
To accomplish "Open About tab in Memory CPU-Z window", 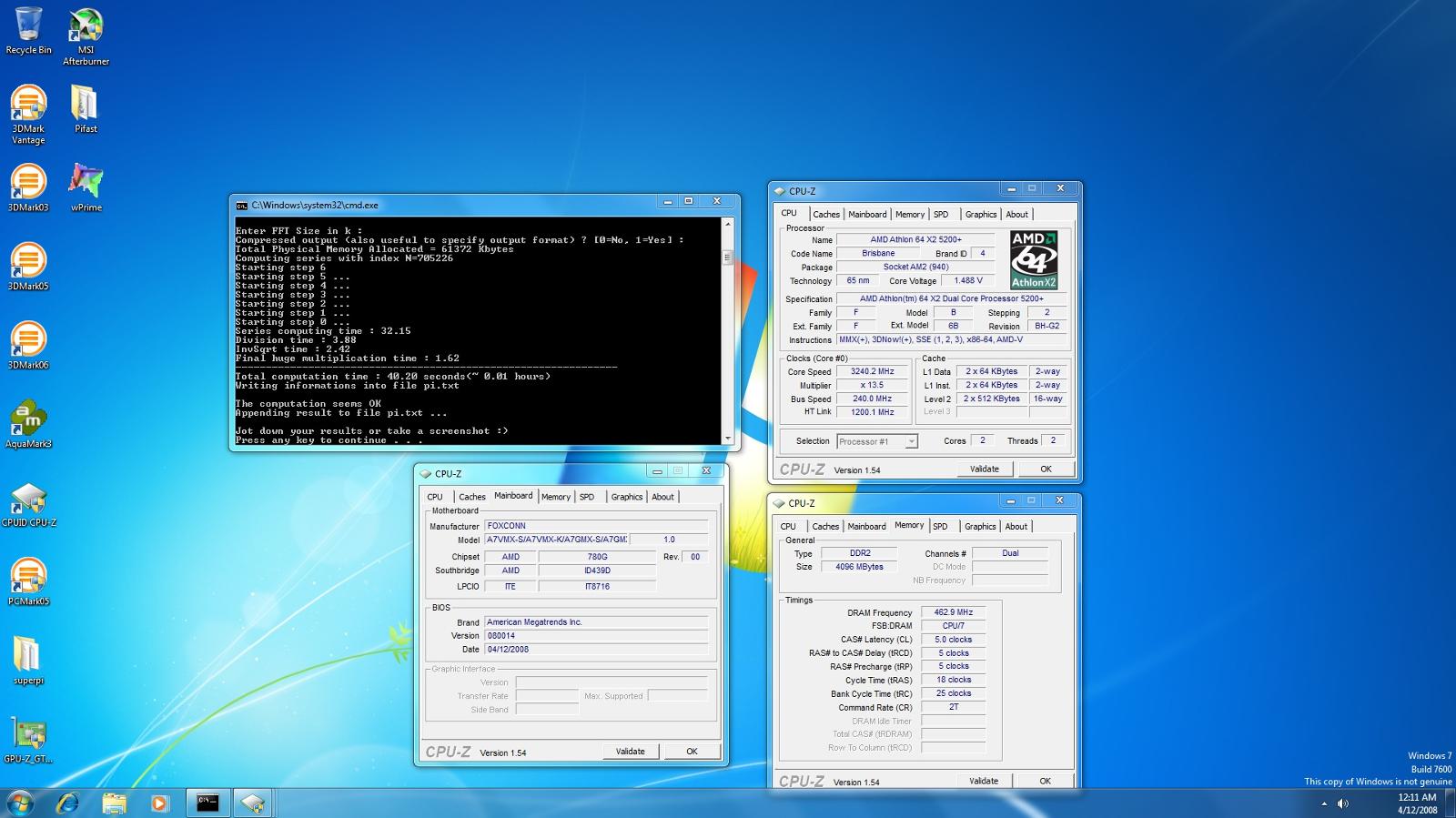I will 1016,527.
